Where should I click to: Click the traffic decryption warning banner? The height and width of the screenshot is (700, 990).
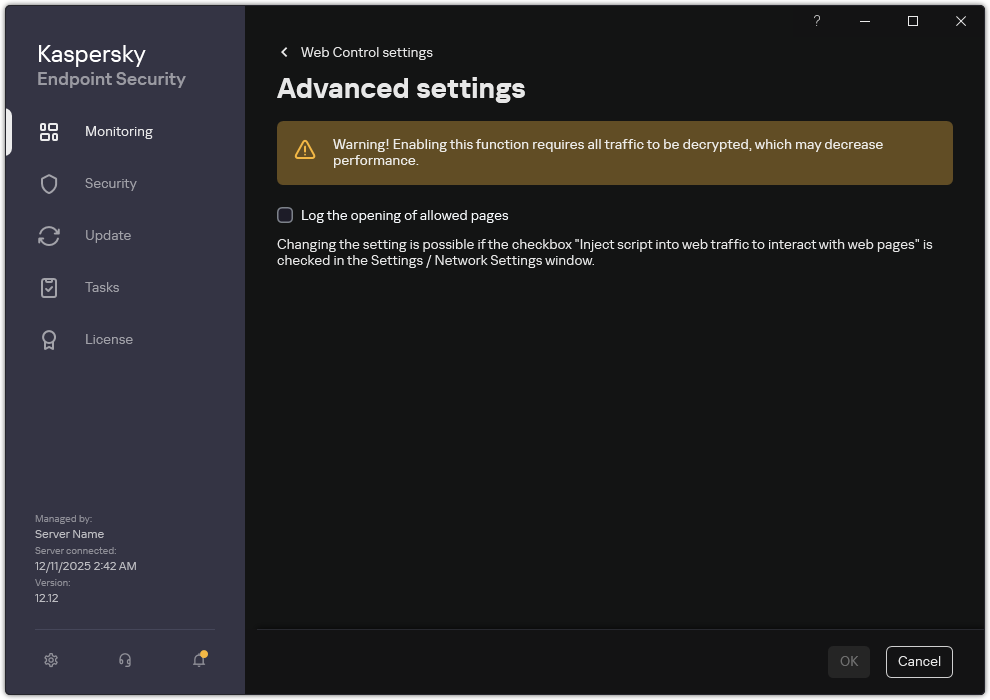[x=614, y=153]
